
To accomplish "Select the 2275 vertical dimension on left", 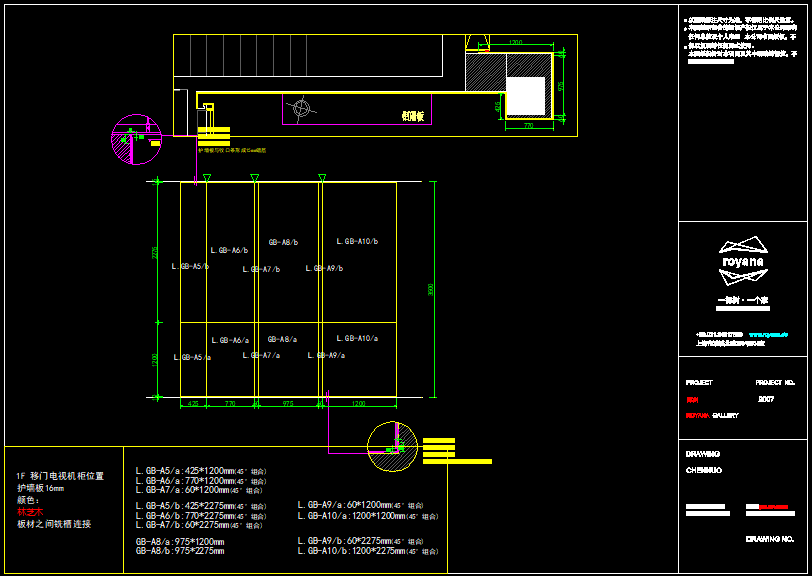I will 155,252.
